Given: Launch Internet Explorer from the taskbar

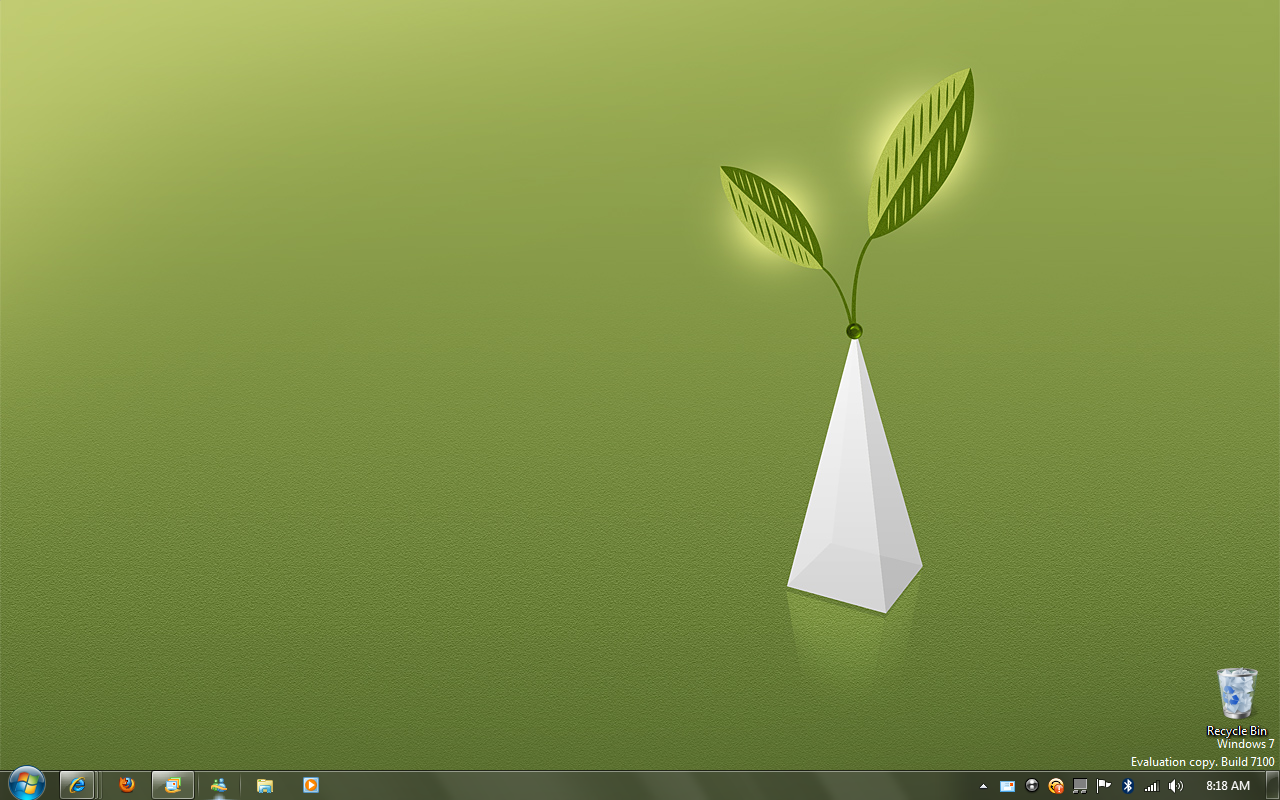Looking at the screenshot, I should click(x=77, y=785).
